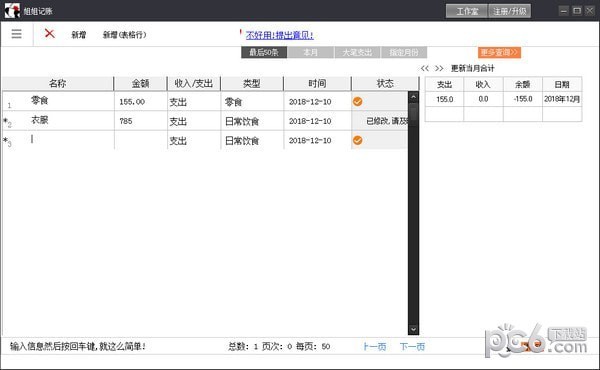
Task: Open the hamburger menu icon
Action: point(16,34)
